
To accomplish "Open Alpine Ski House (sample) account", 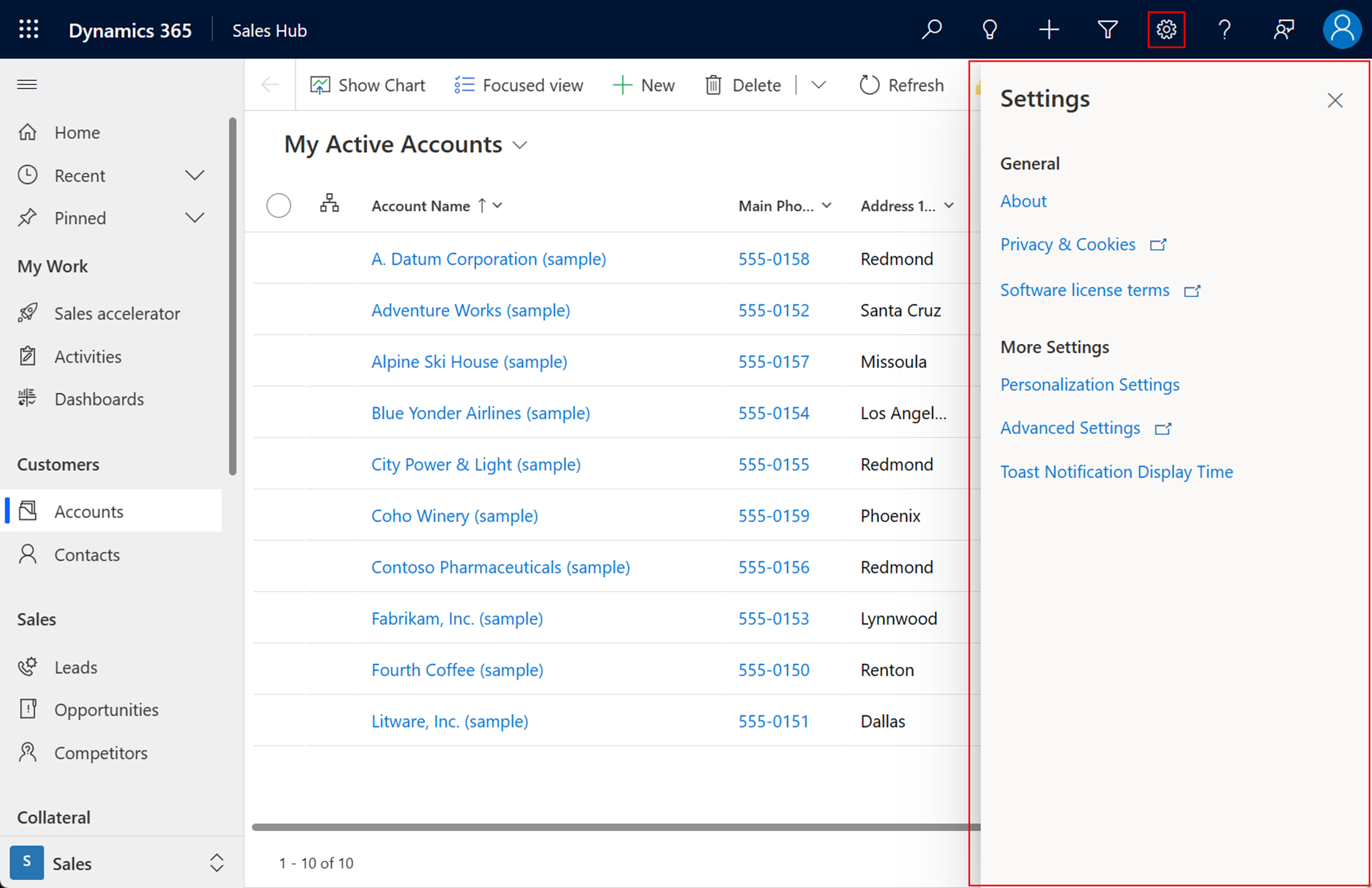I will pyautogui.click(x=470, y=362).
